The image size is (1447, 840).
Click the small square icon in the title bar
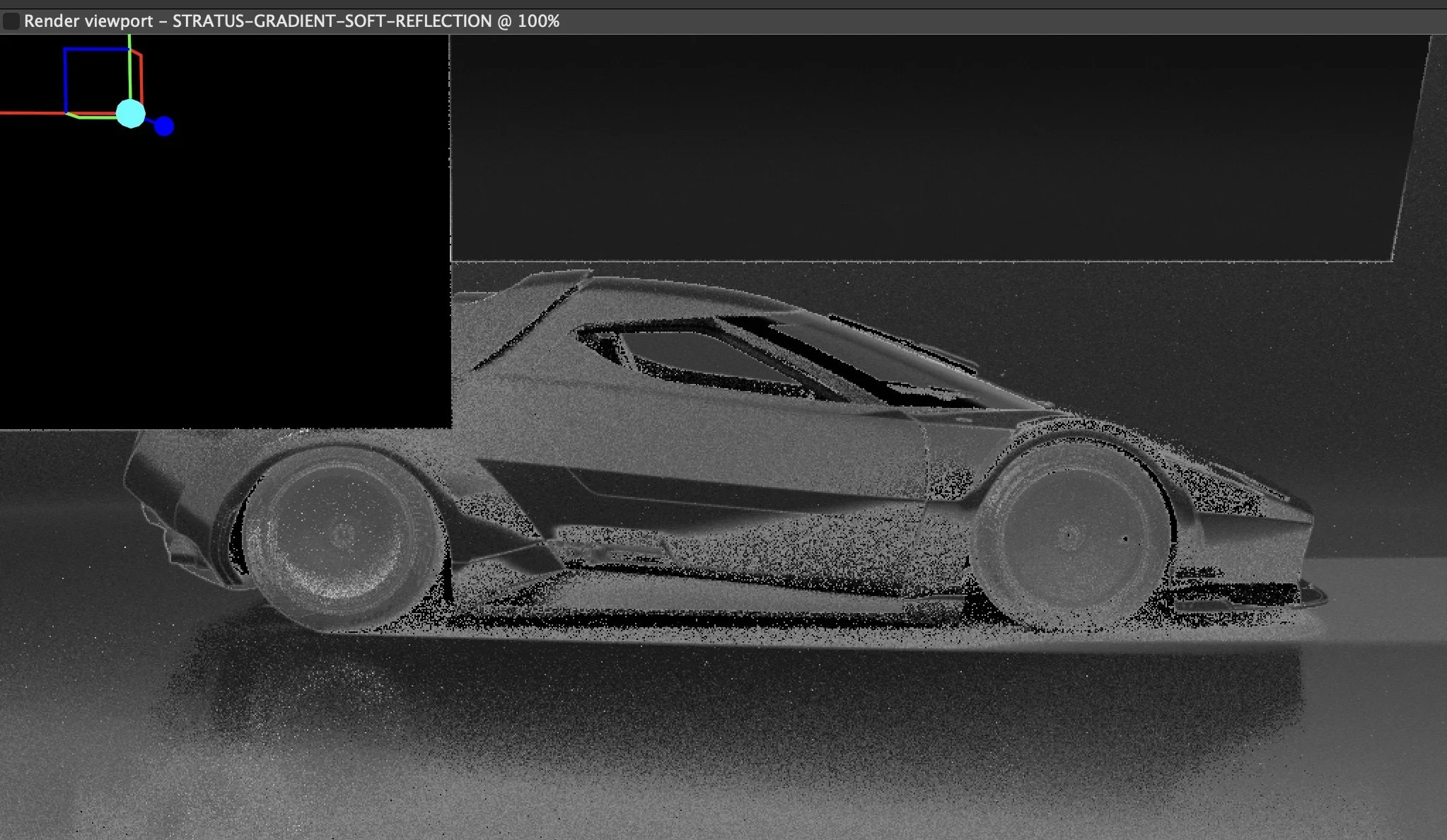click(x=11, y=21)
